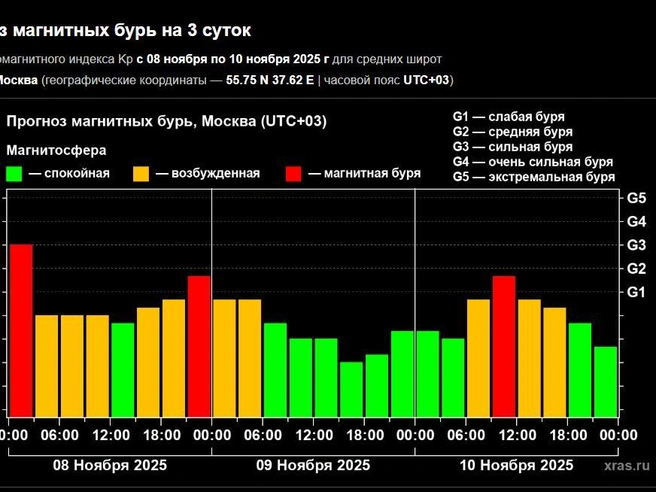Select the tallest red bar reaching G3
Screen dimensions: 656x492
tap(21, 331)
